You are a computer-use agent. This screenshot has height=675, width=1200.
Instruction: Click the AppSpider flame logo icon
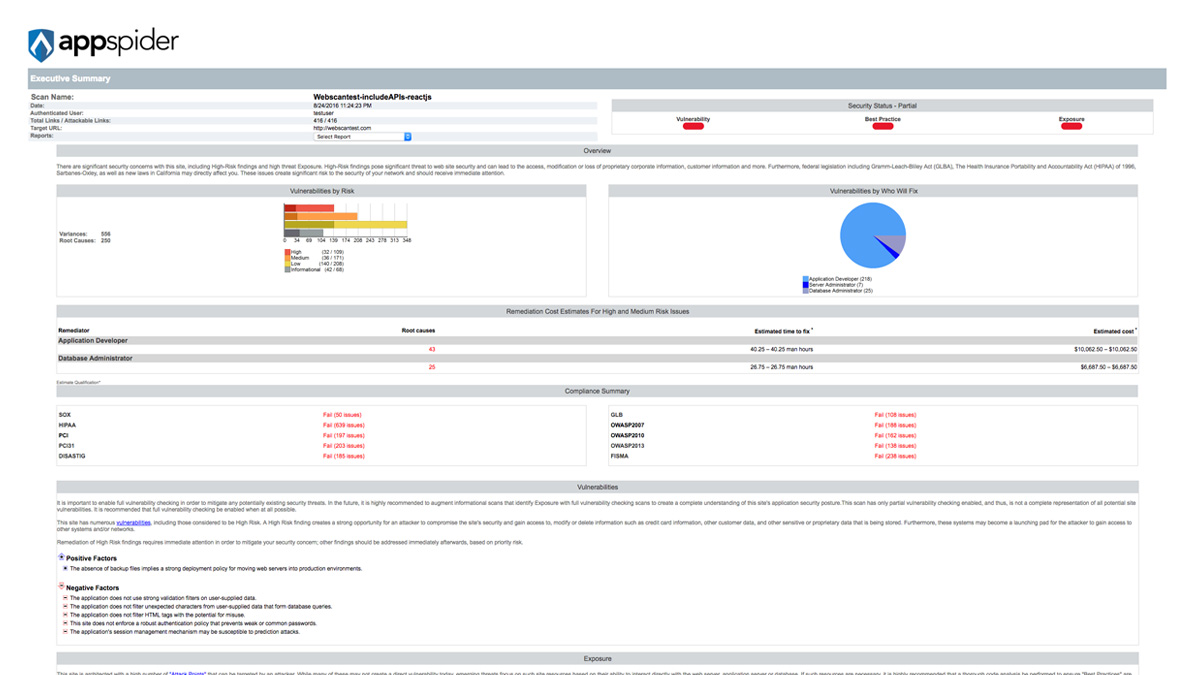[x=41, y=45]
